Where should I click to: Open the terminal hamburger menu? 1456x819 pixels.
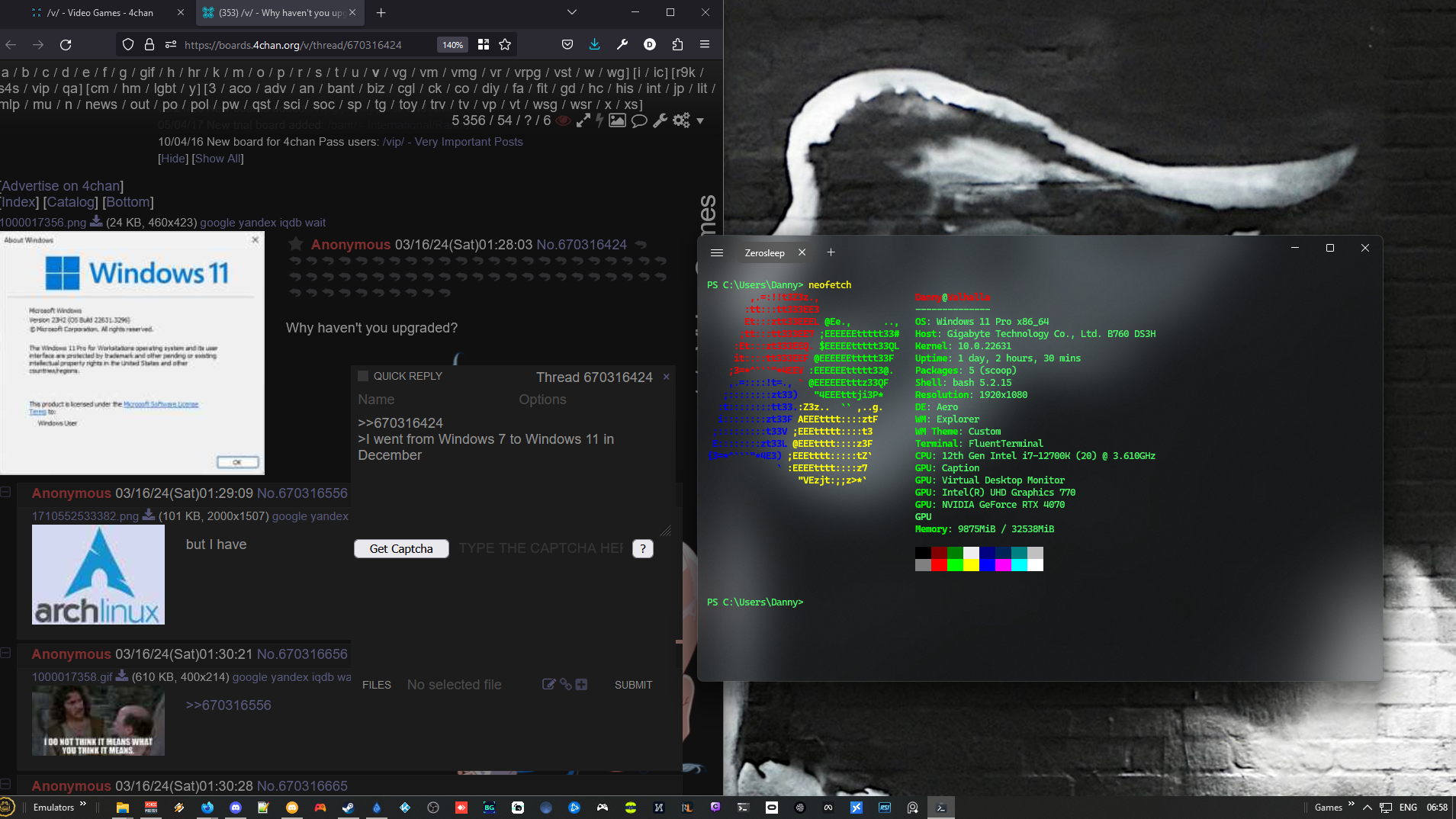point(717,252)
